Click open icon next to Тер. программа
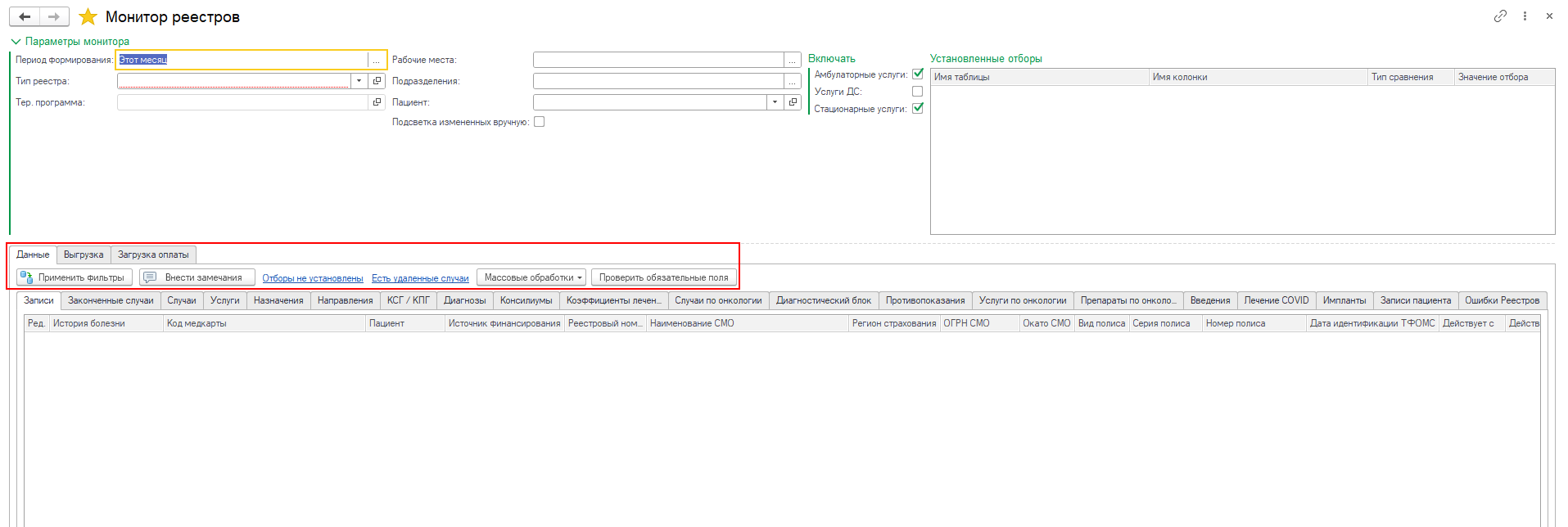 pos(377,102)
